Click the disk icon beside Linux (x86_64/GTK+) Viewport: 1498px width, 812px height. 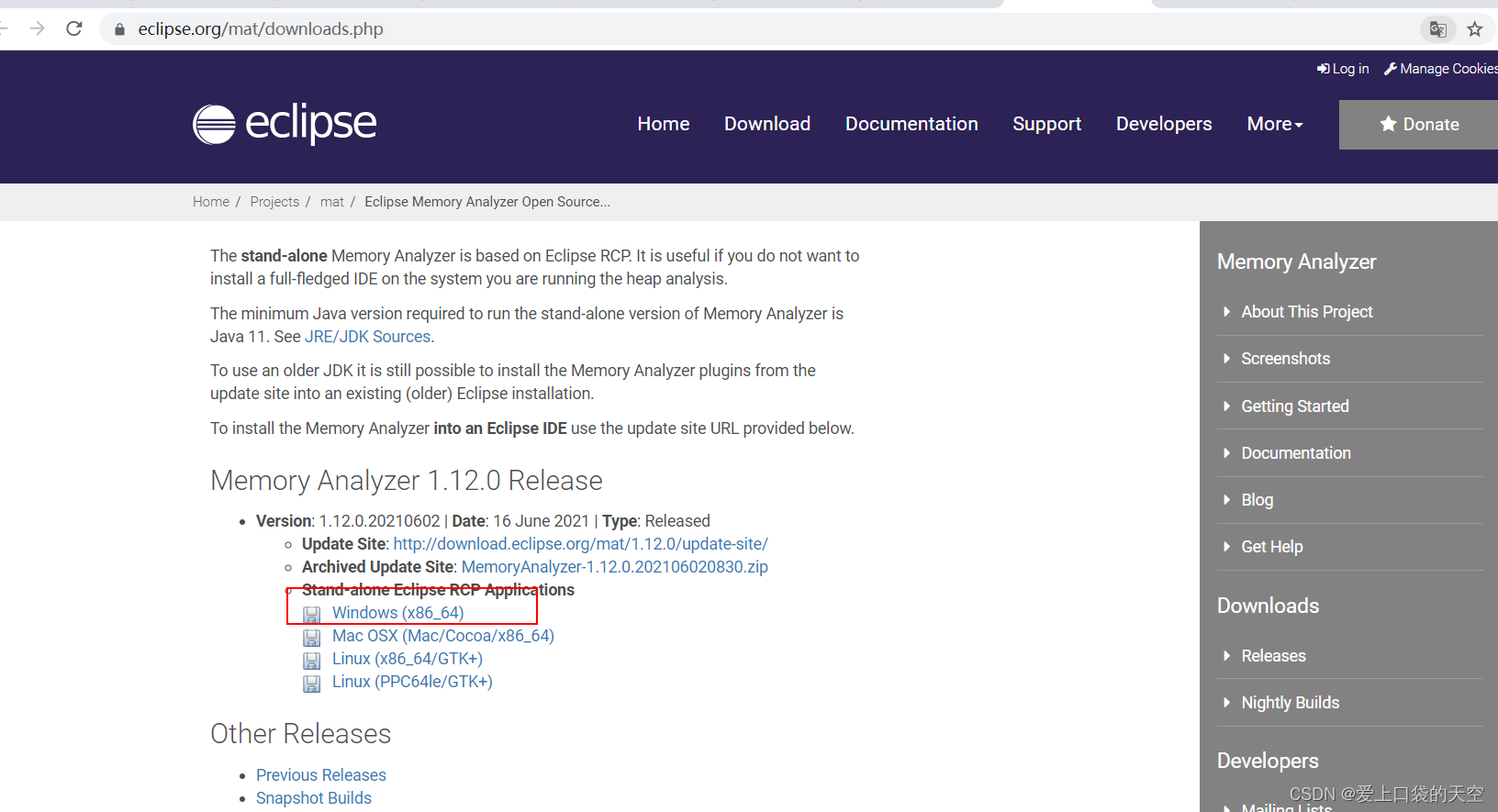[312, 660]
